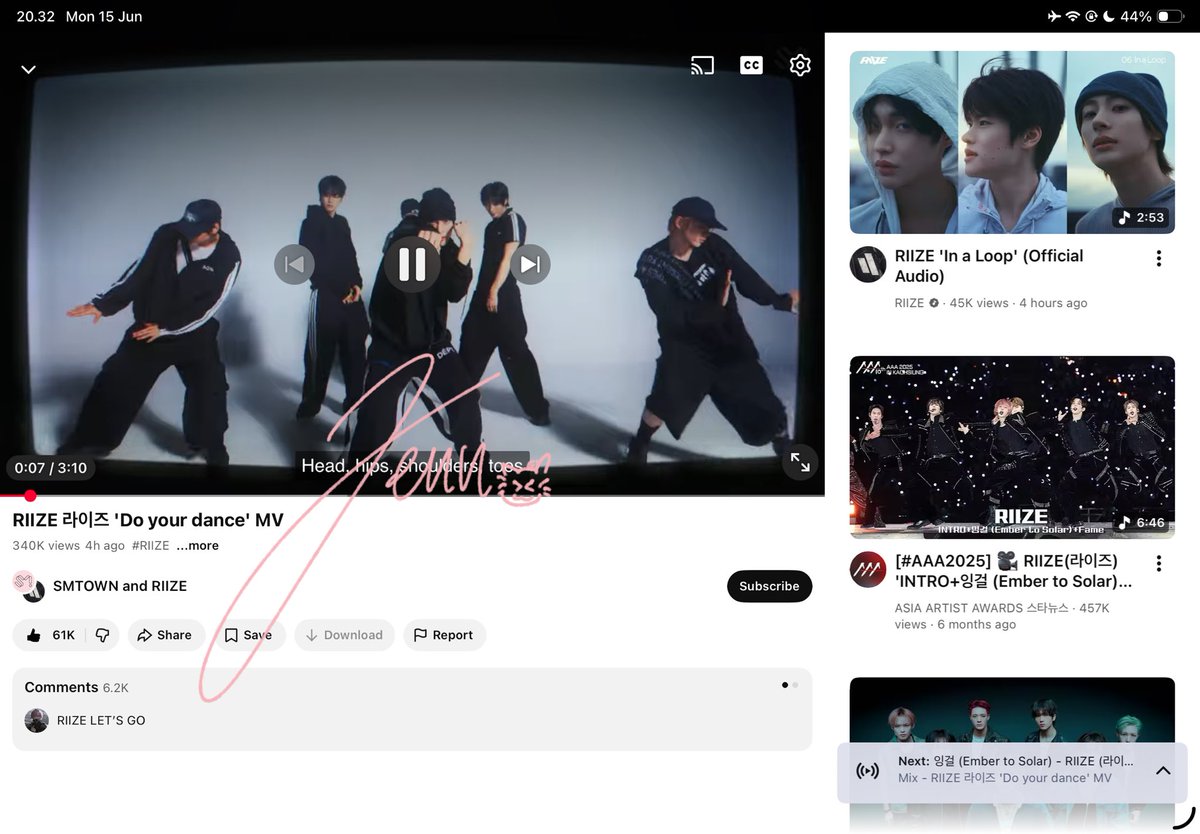
Task: Open the In a Loop Official Audio thumbnail
Action: [x=1012, y=142]
